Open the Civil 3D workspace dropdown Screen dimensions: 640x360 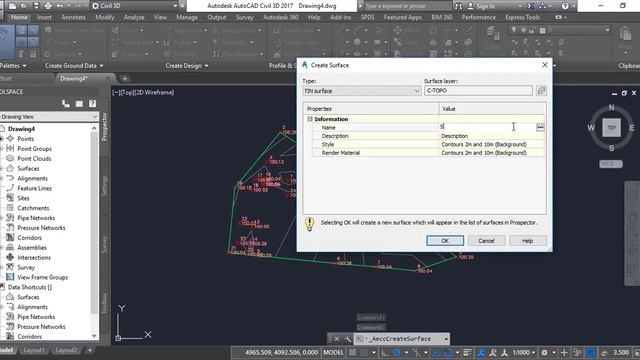(x=135, y=6)
